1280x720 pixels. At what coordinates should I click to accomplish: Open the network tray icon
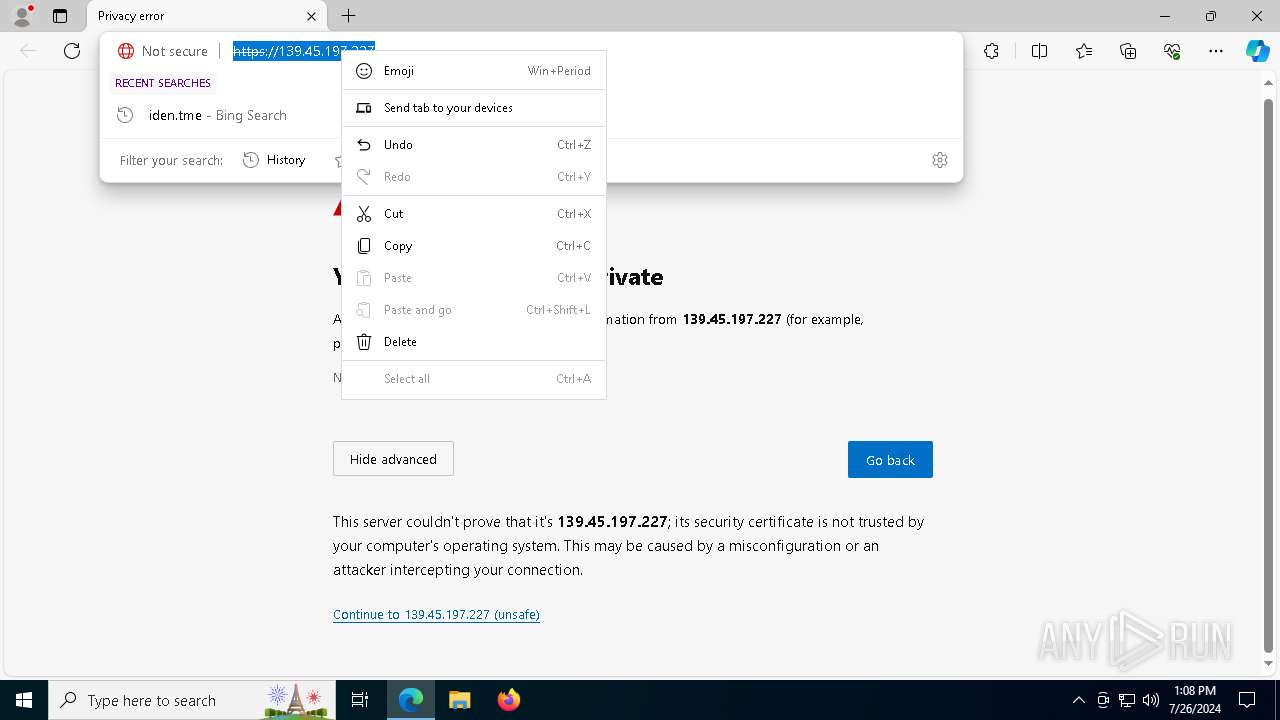[1127, 700]
